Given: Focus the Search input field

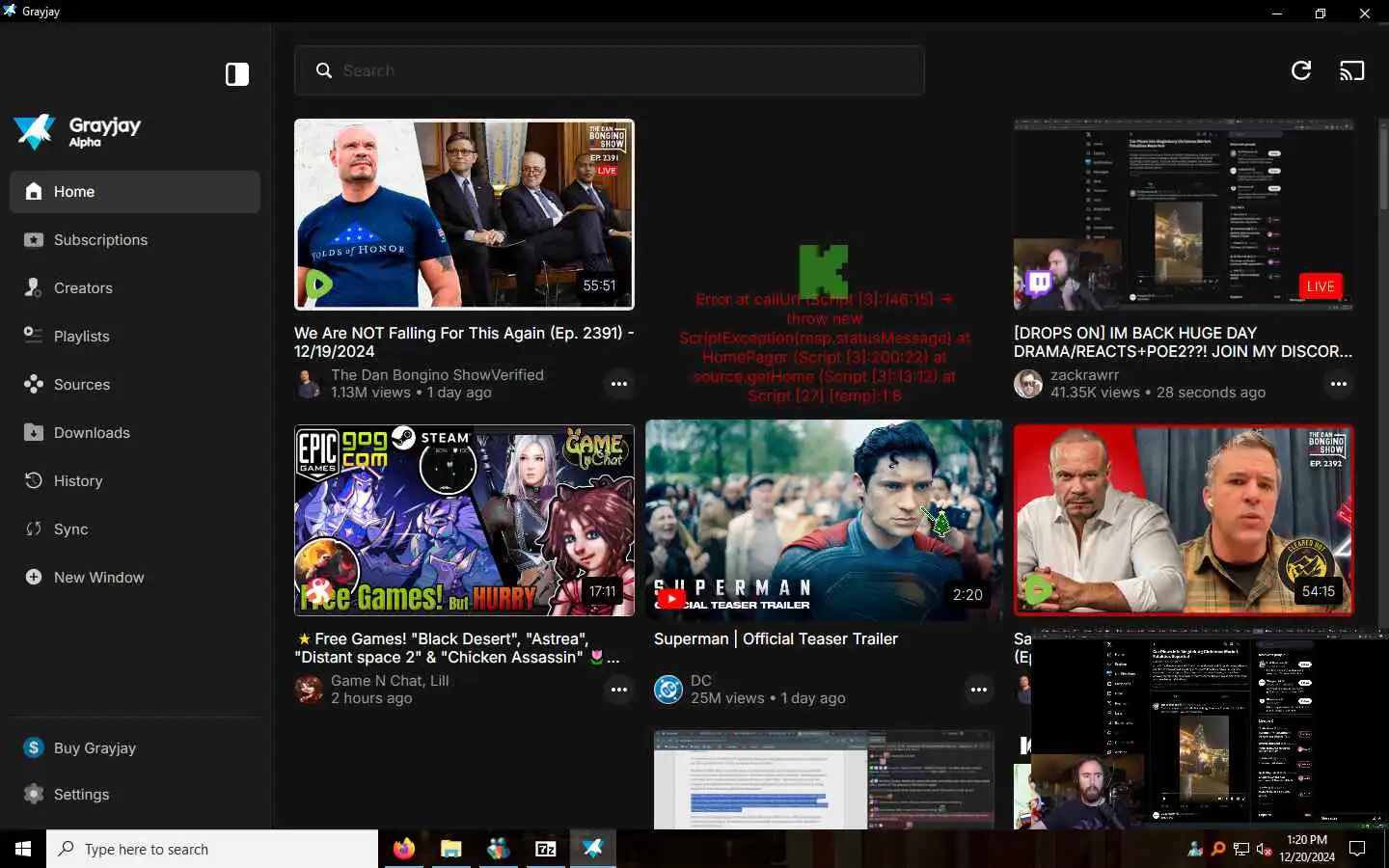Looking at the screenshot, I should click(610, 70).
